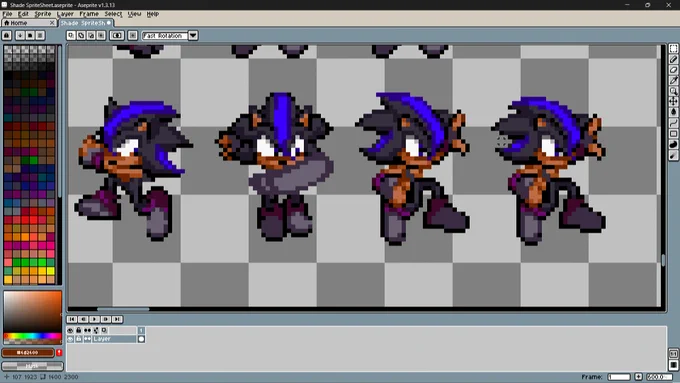Image resolution: width=680 pixels, height=383 pixels.
Task: Select the Blur tool
Action: (673, 155)
